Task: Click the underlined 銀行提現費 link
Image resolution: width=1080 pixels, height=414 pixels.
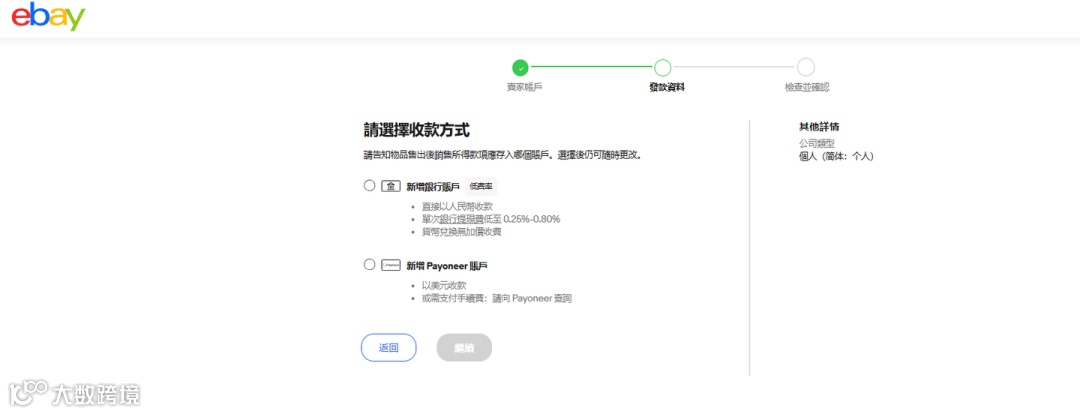Action: point(462,219)
